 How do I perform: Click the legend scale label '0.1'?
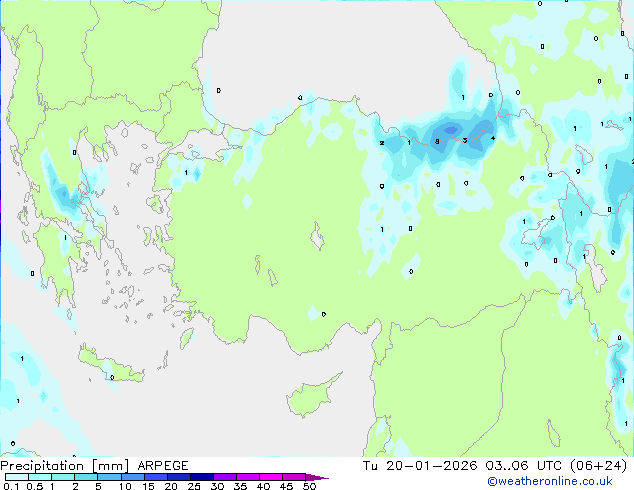11,486
